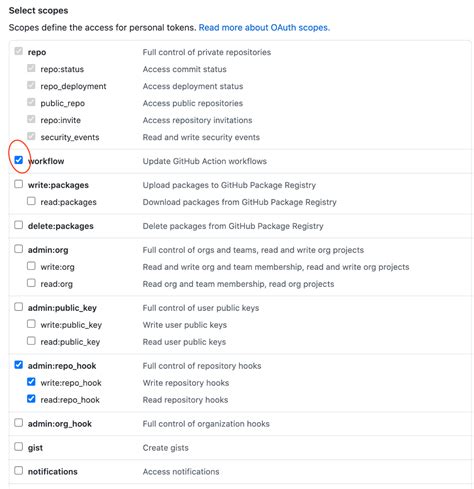This screenshot has height=489, width=474.
Task: Check the admin:org scope box
Action: 19,249
